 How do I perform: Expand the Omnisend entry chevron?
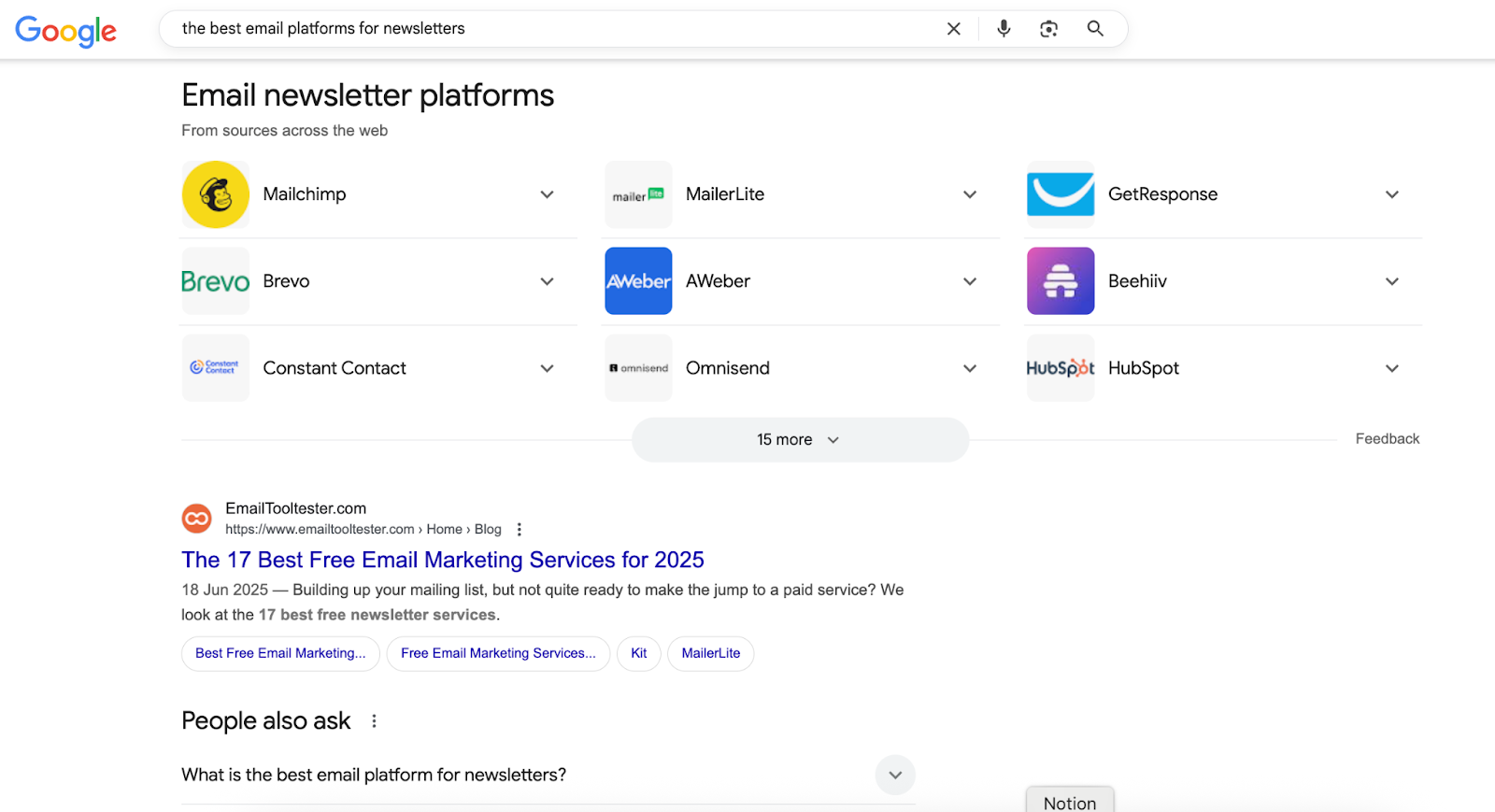tap(970, 368)
